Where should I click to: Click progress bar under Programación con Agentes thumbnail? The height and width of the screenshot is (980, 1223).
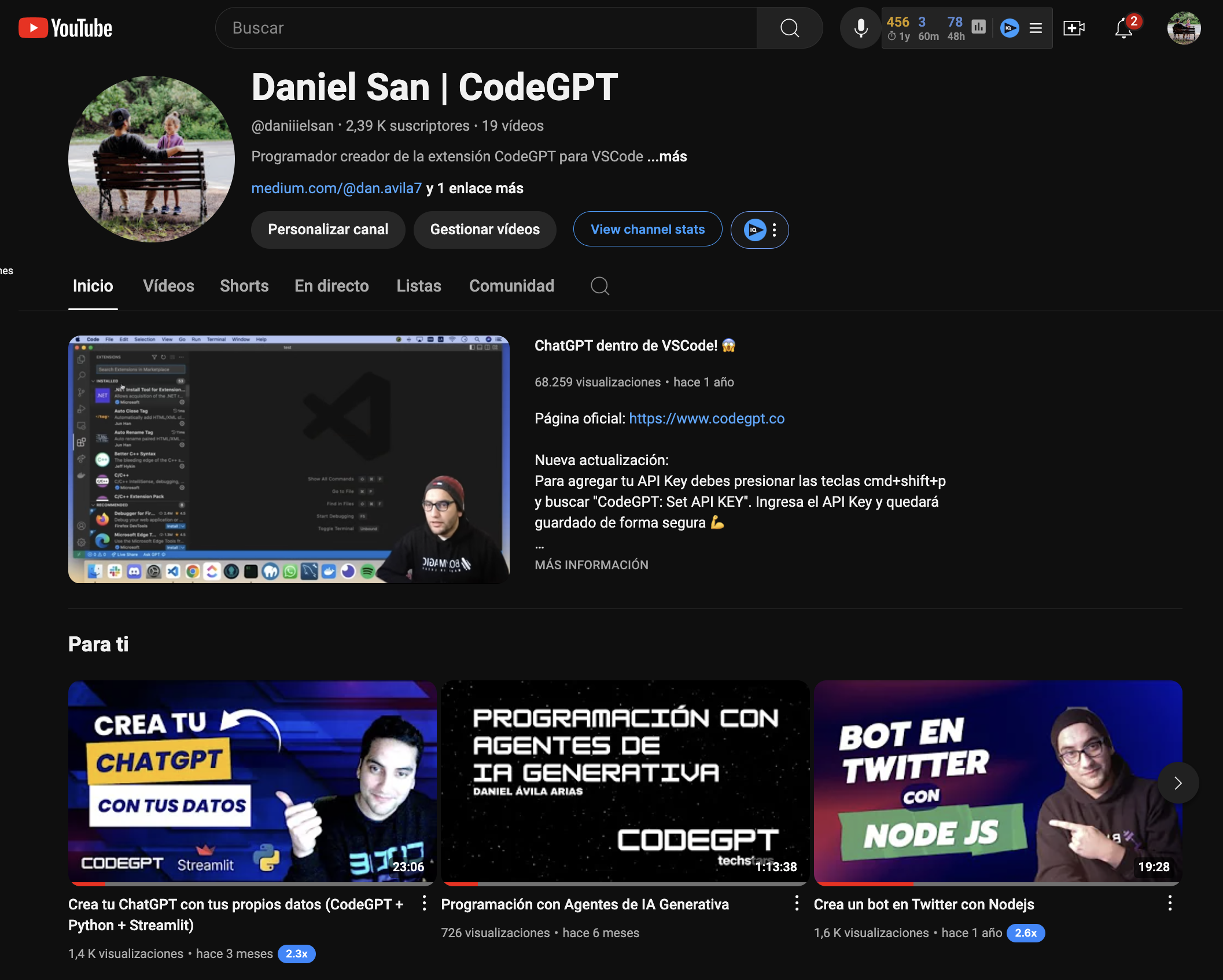625,884
